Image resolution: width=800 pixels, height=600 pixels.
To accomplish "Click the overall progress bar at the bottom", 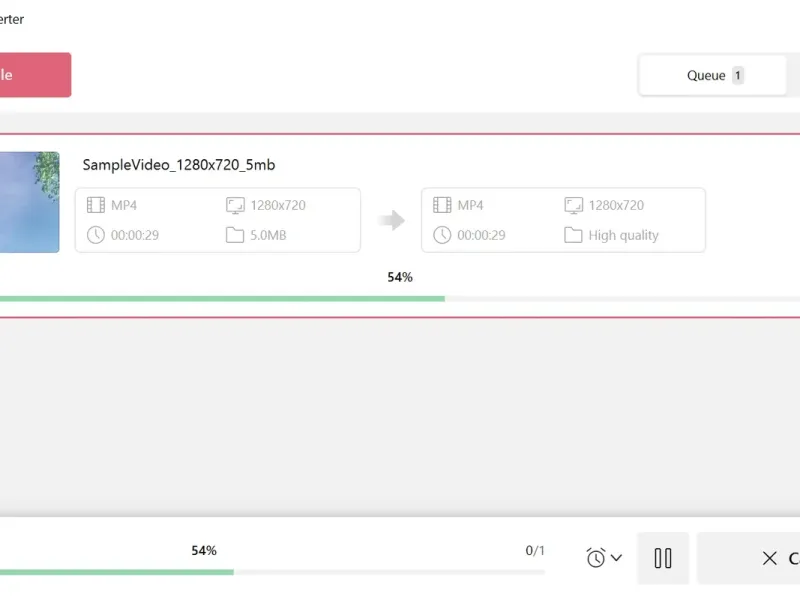I will [270, 572].
